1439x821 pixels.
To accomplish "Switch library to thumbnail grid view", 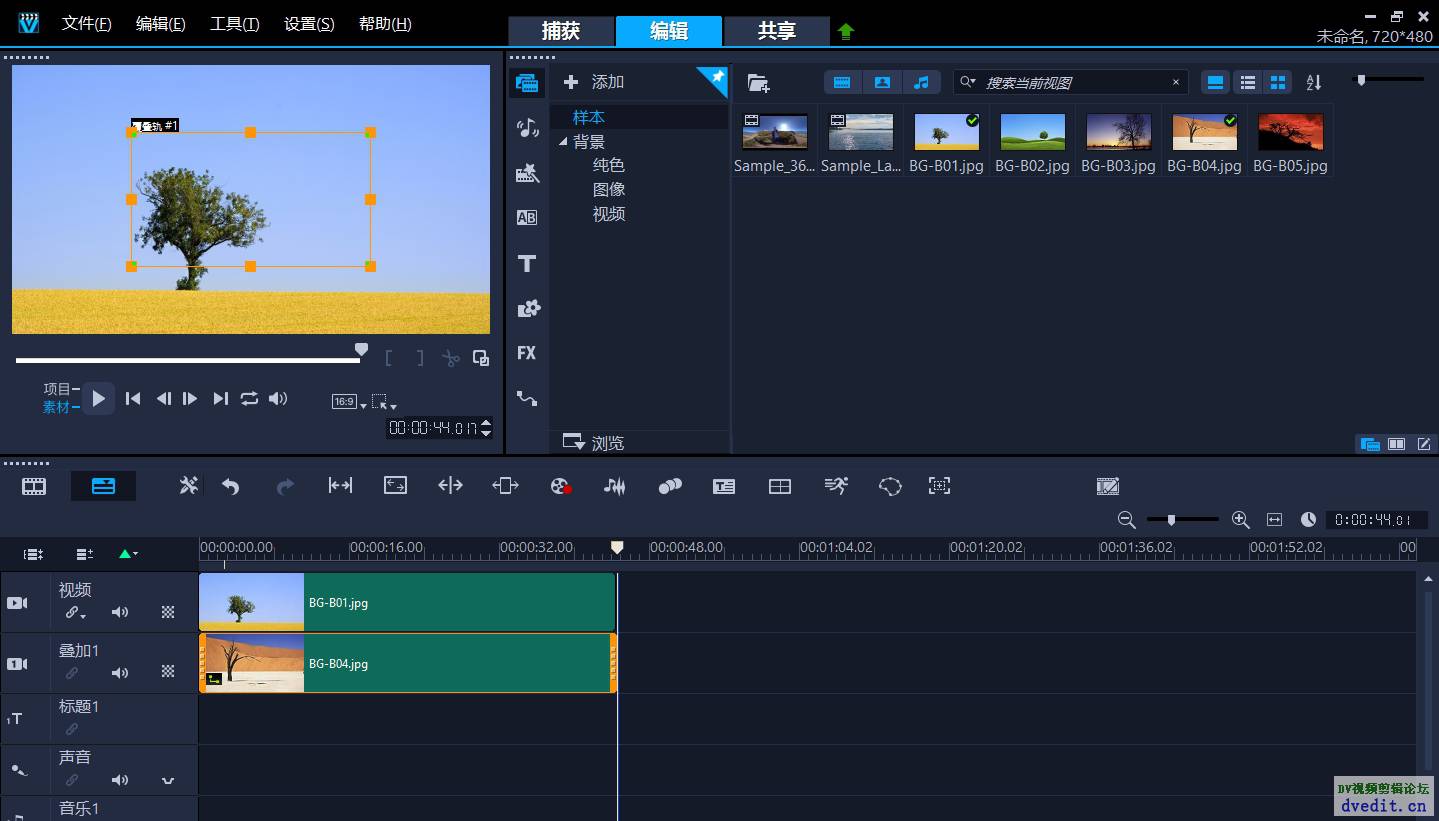I will click(x=1277, y=82).
